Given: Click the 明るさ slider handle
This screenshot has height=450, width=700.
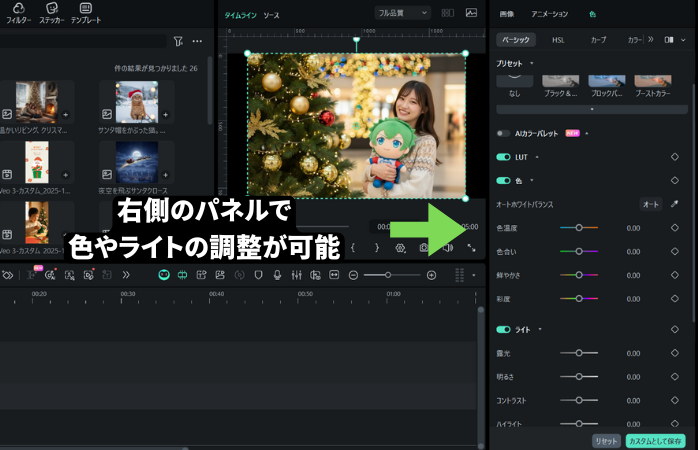Looking at the screenshot, I should [x=579, y=376].
